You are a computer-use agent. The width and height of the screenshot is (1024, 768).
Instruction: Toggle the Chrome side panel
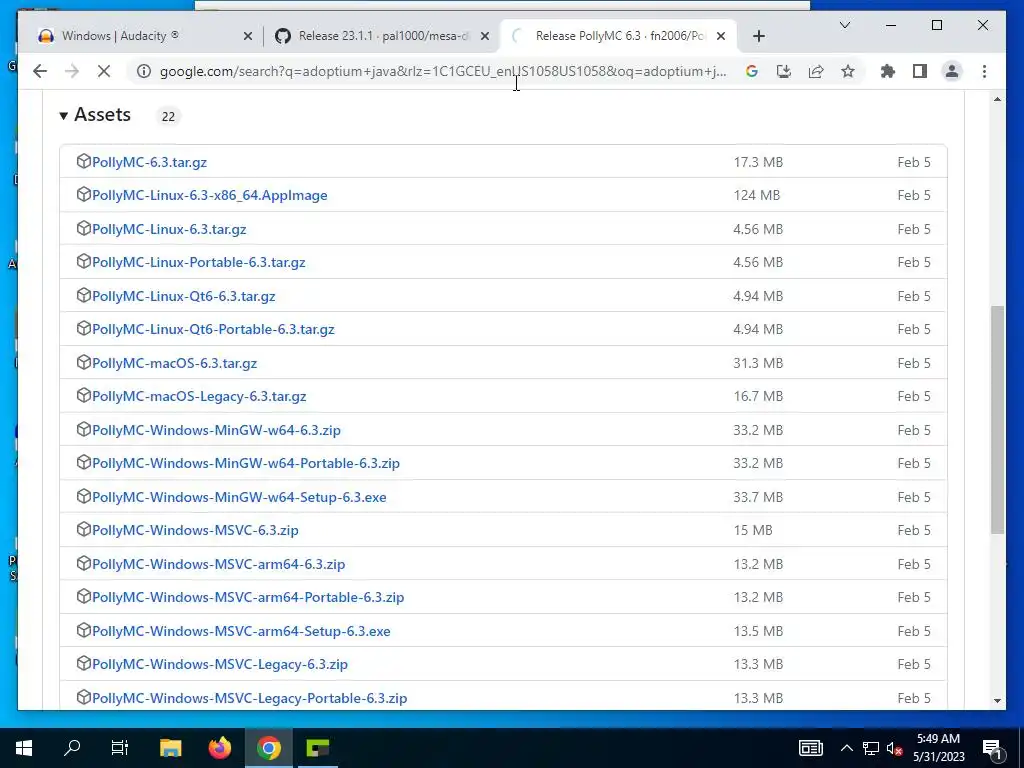point(920,71)
